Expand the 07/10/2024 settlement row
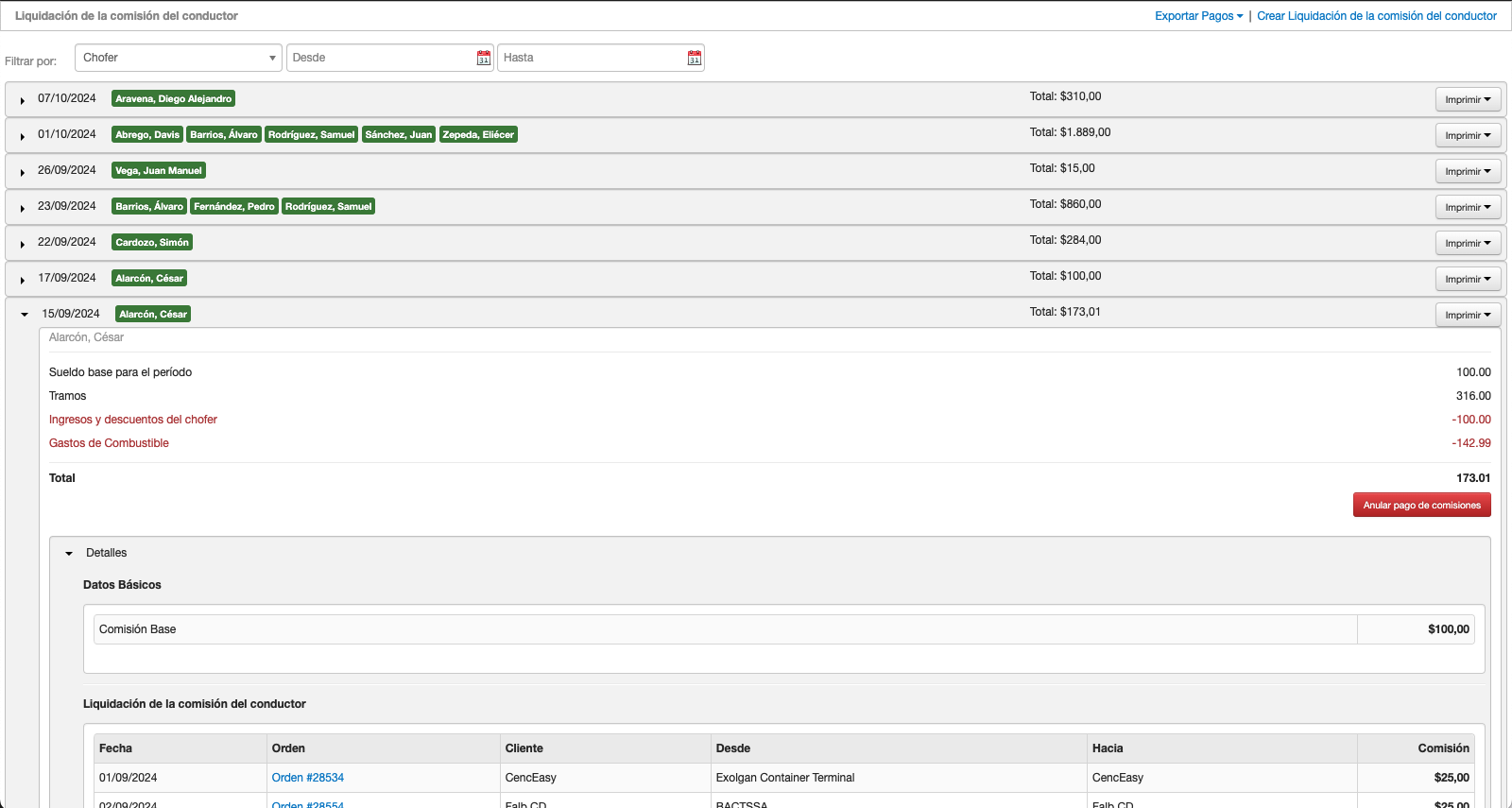This screenshot has height=808, width=1512. click(x=23, y=100)
